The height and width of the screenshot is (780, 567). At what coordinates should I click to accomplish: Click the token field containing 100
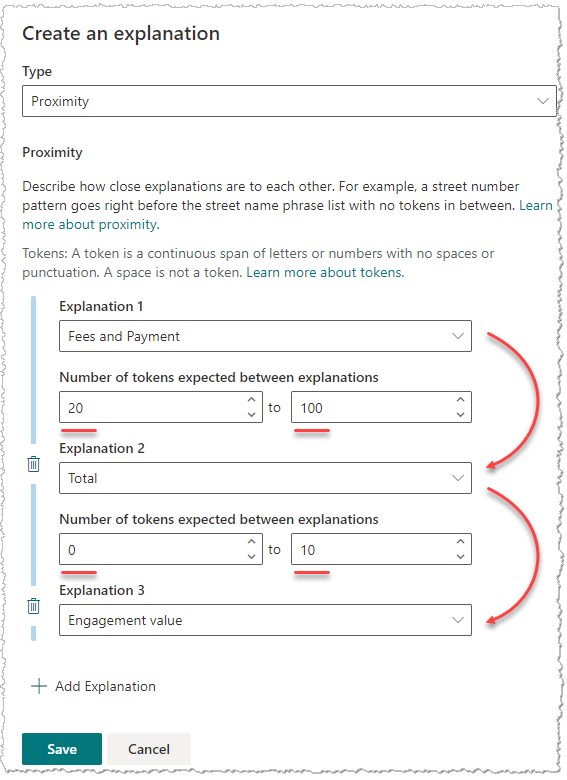pyautogui.click(x=381, y=407)
